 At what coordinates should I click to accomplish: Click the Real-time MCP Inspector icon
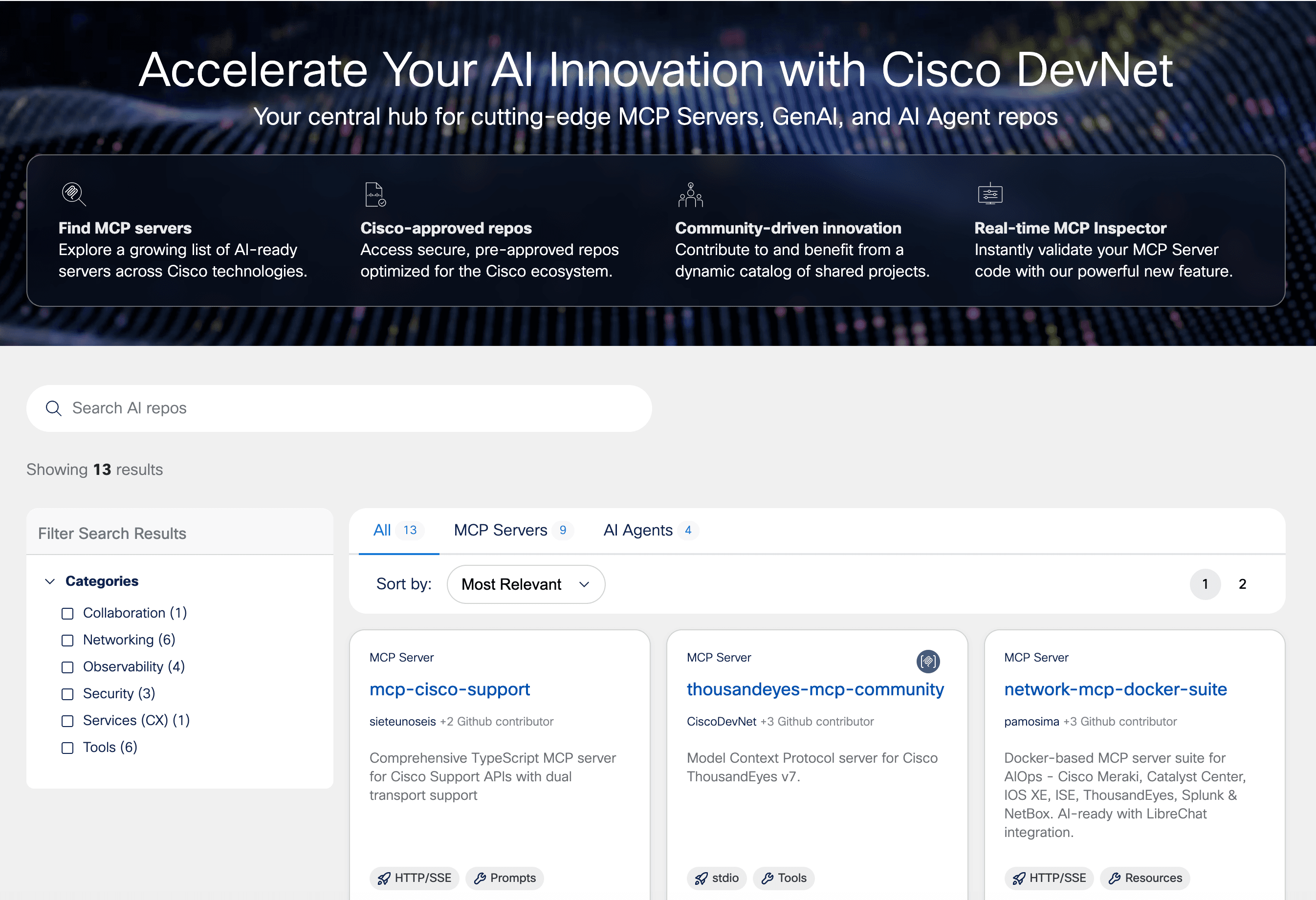990,195
